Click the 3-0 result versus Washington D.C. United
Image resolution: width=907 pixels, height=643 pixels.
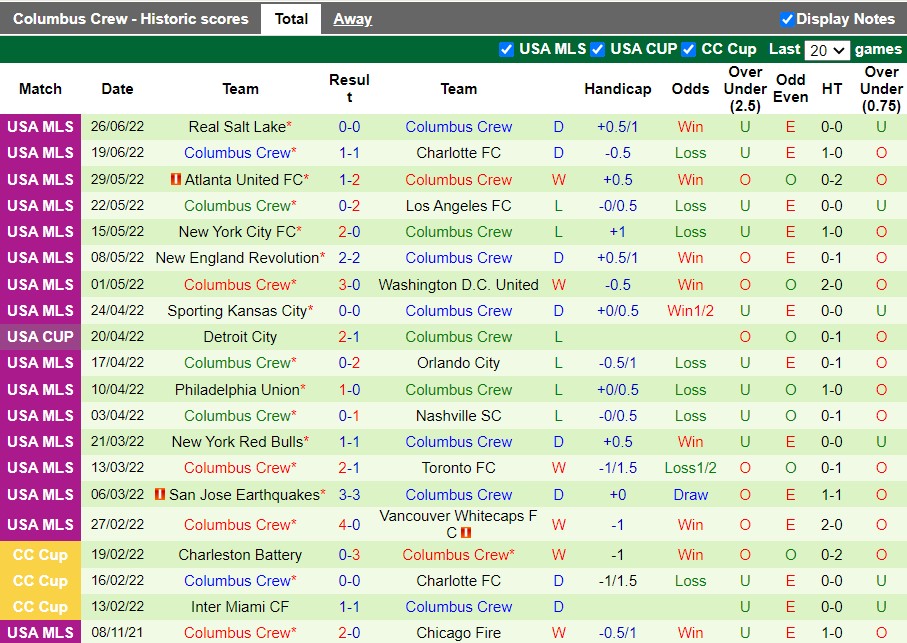(349, 285)
